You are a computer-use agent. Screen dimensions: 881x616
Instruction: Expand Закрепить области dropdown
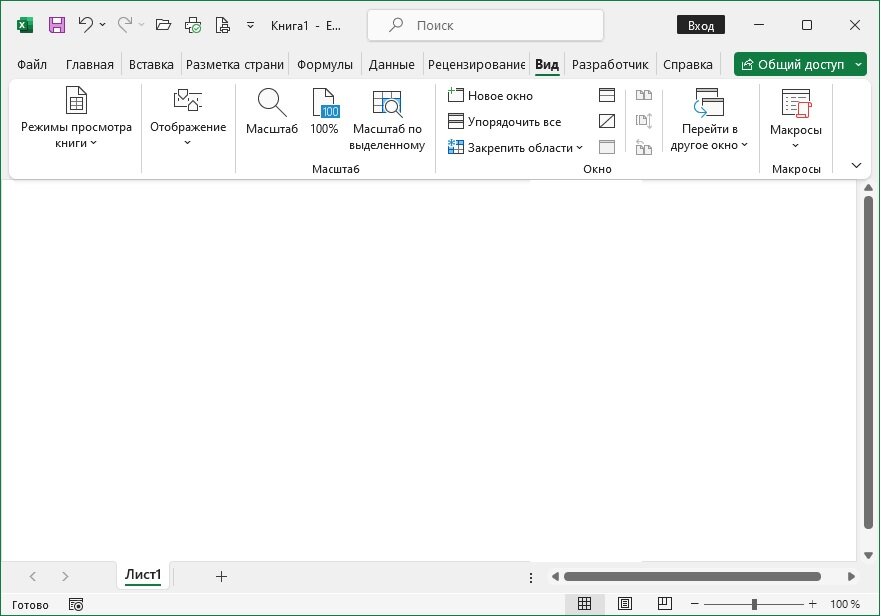click(515, 147)
